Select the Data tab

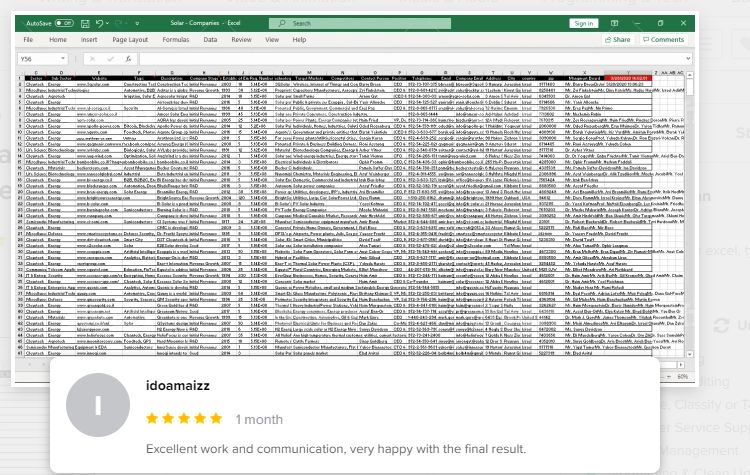[x=210, y=40]
